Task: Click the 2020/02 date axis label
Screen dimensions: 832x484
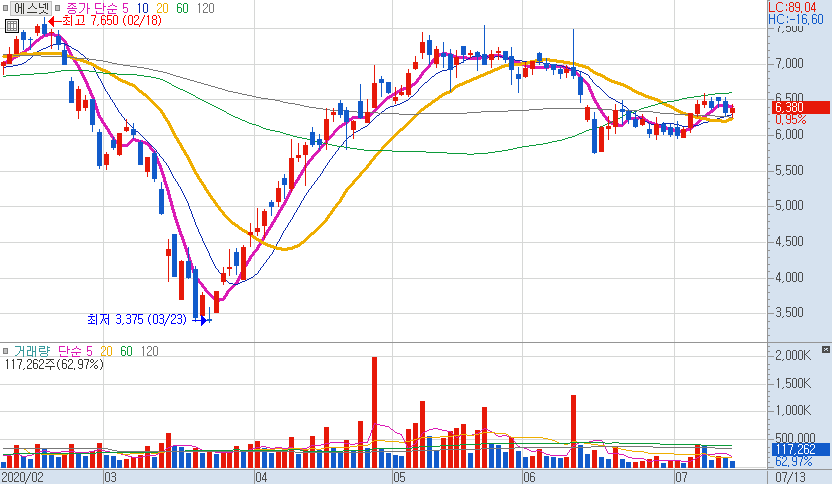Action: click(23, 477)
